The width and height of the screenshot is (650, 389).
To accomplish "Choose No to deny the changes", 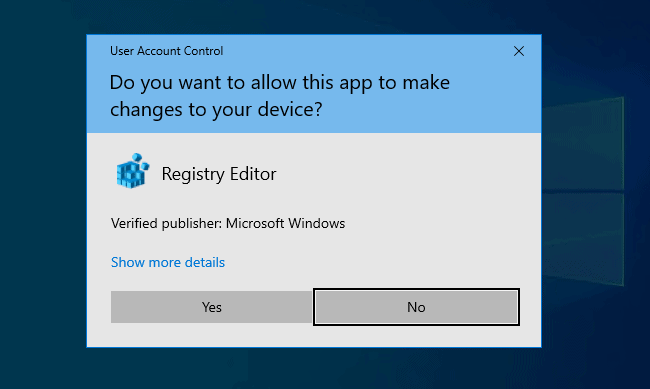I will pos(416,307).
